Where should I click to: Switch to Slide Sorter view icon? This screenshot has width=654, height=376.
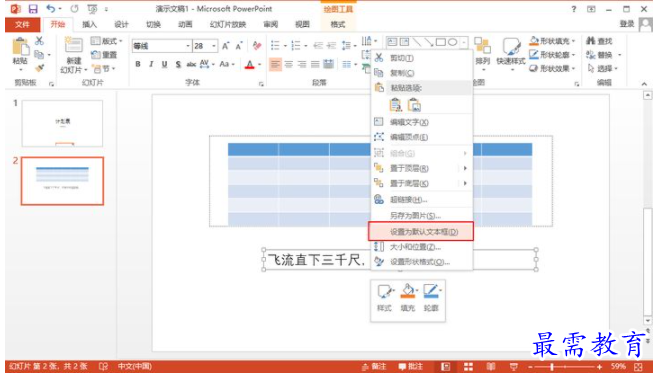[x=468, y=367]
